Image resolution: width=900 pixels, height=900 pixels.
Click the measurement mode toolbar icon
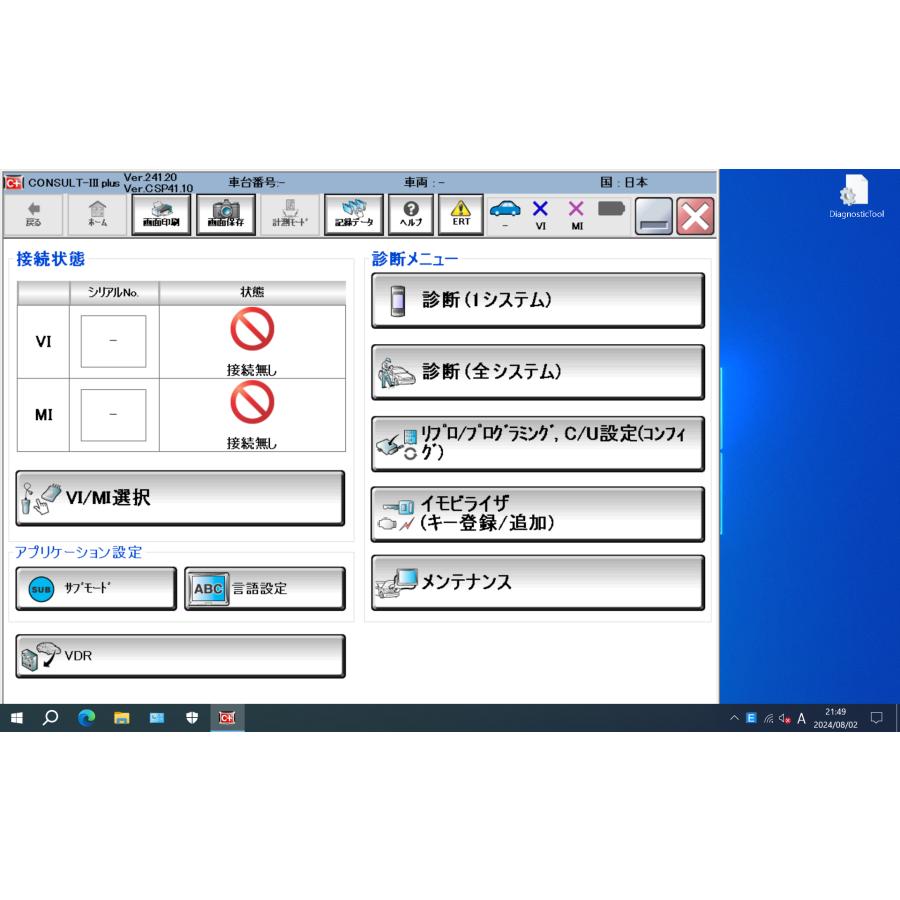pyautogui.click(x=290, y=214)
